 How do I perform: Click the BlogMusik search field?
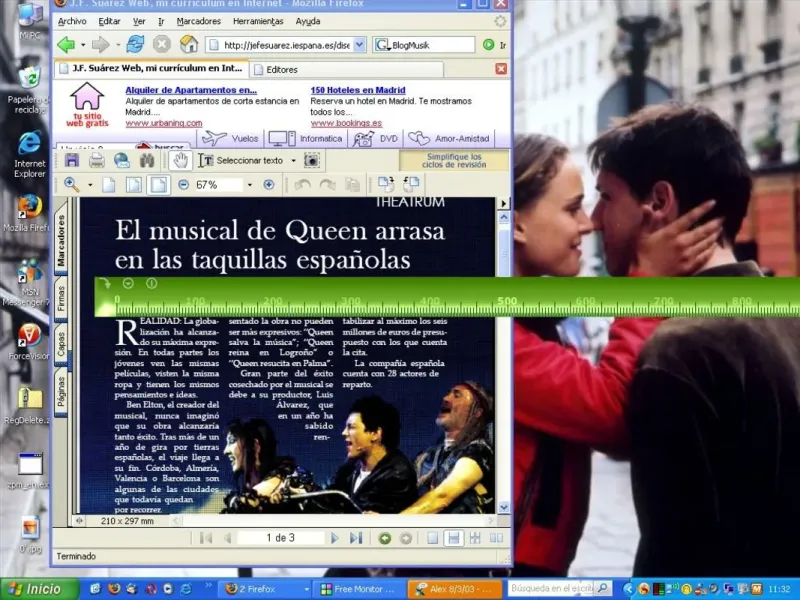tap(431, 45)
